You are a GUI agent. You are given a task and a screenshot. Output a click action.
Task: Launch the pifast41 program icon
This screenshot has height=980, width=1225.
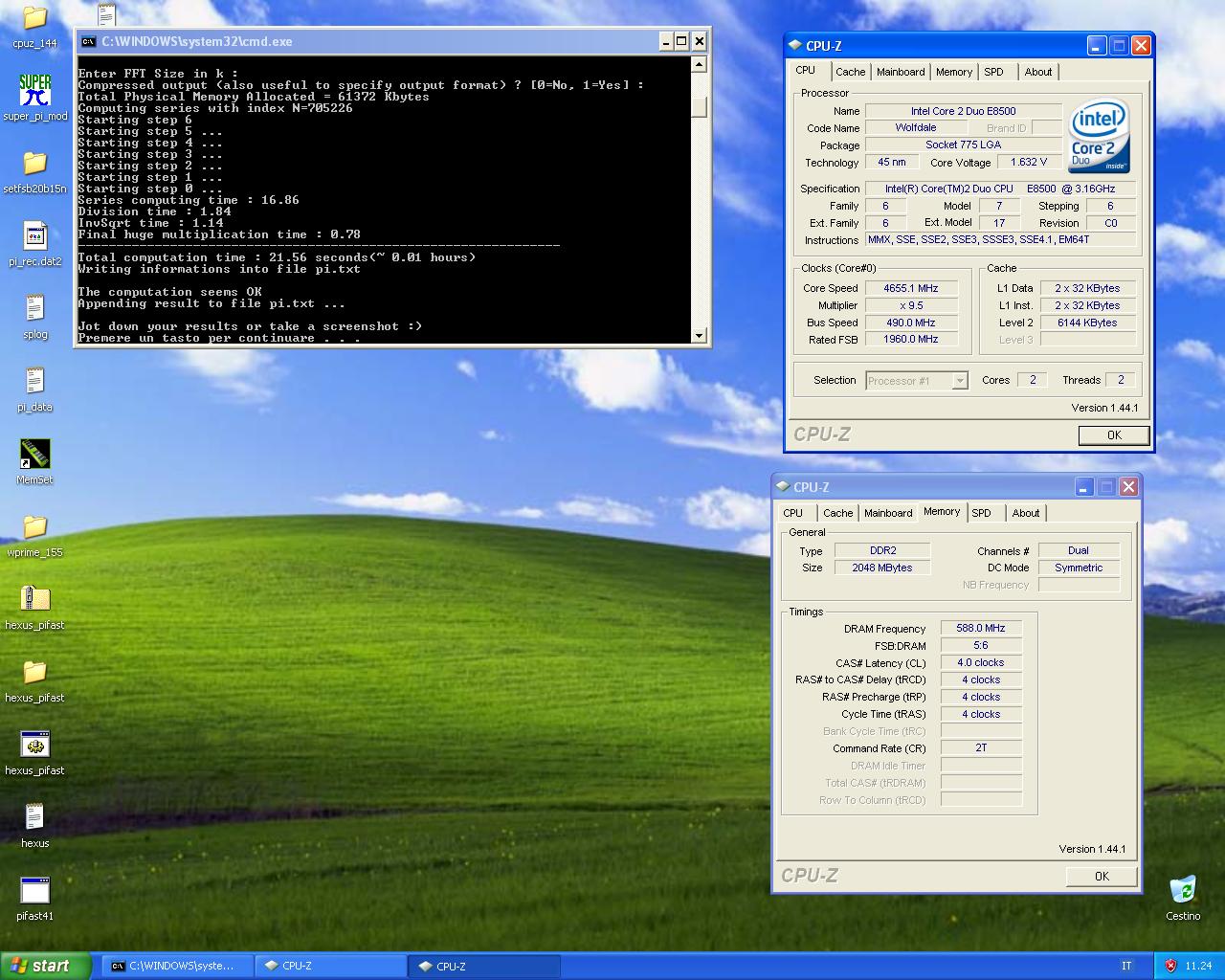coord(34,890)
